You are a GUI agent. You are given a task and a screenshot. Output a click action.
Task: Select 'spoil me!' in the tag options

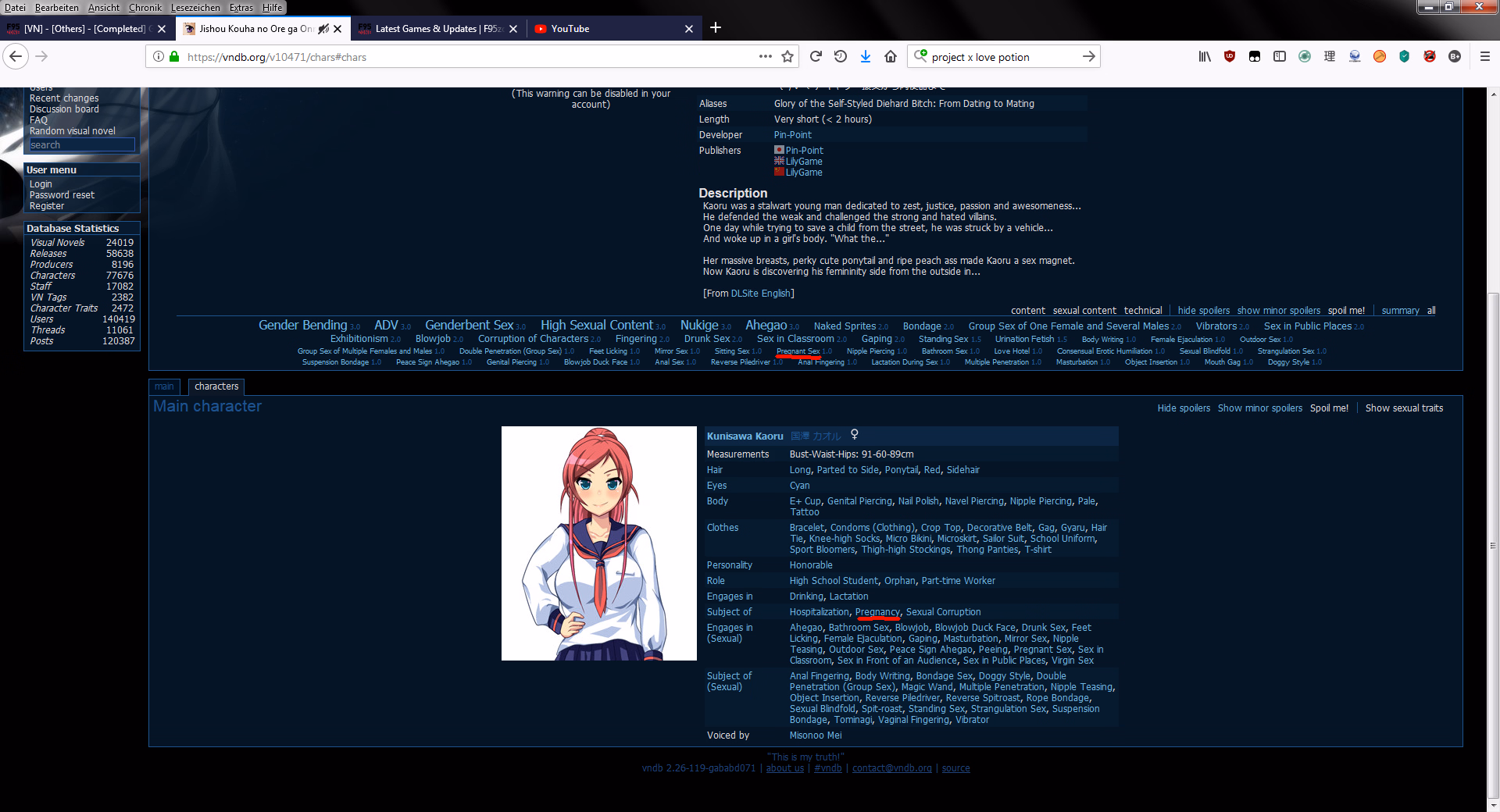tap(1346, 311)
